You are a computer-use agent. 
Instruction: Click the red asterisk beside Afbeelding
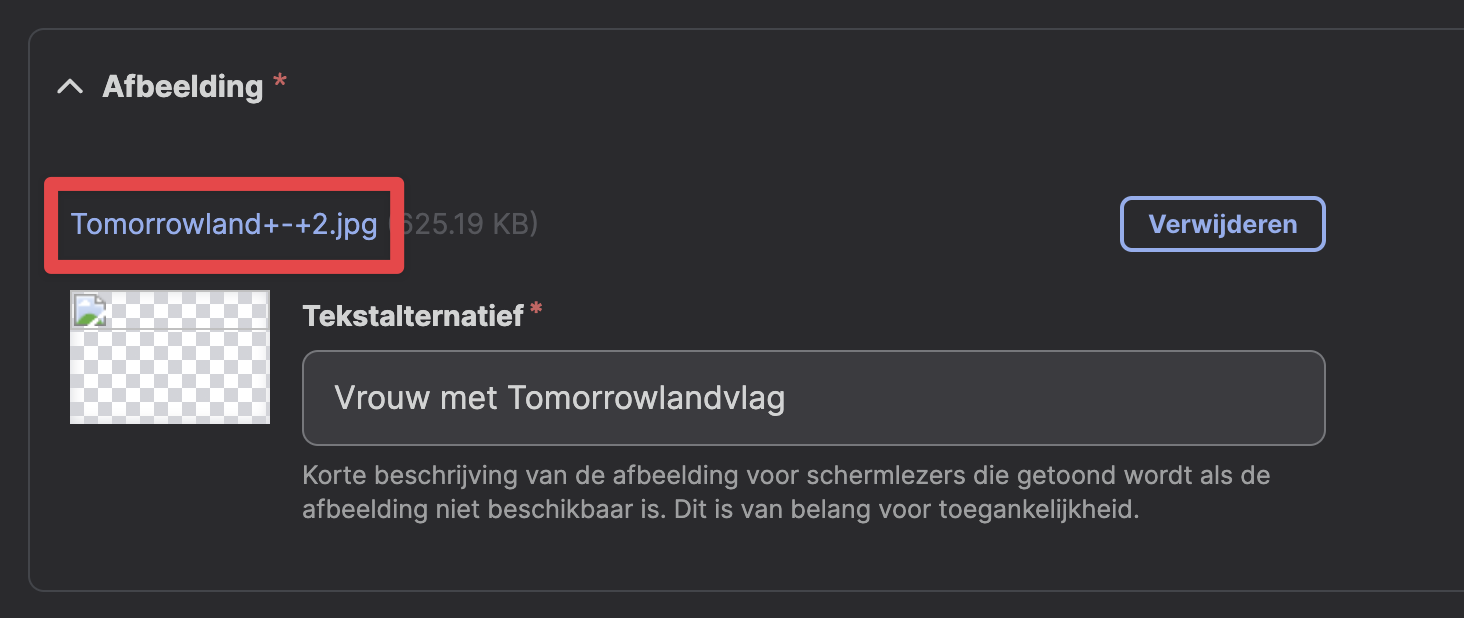(x=280, y=81)
